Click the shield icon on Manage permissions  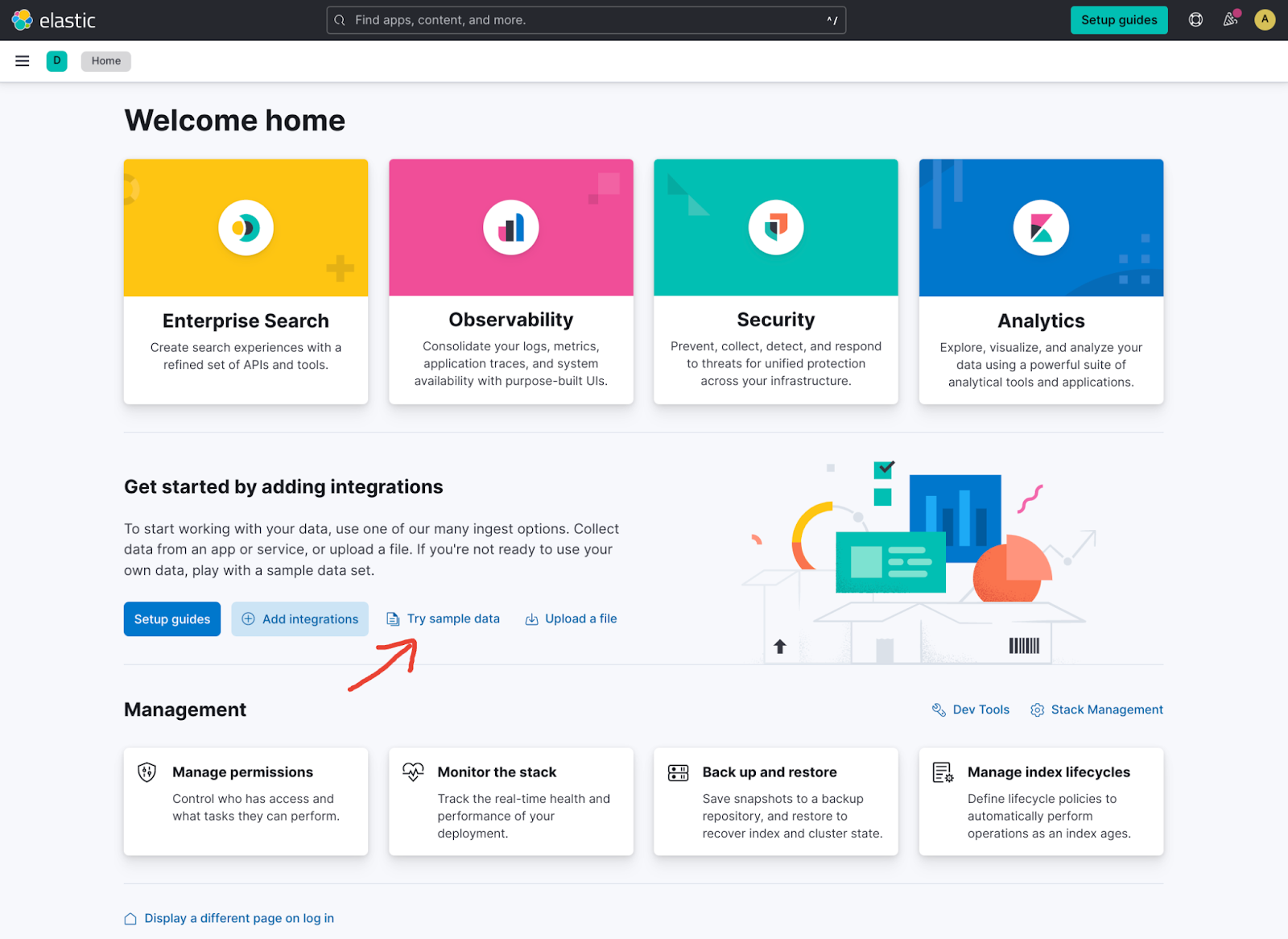[x=147, y=772]
